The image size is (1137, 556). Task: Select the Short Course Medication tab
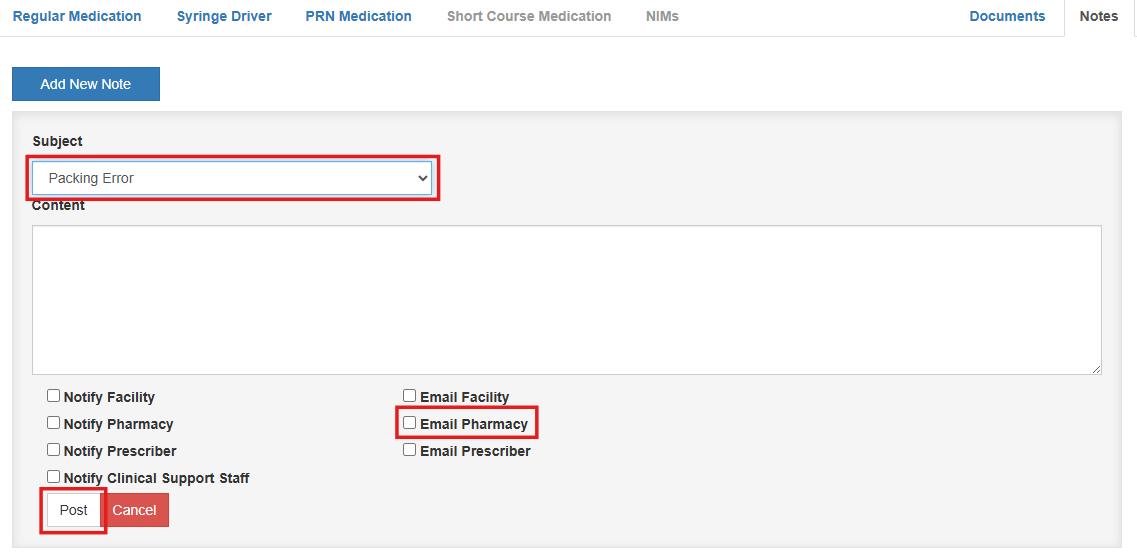click(x=529, y=16)
